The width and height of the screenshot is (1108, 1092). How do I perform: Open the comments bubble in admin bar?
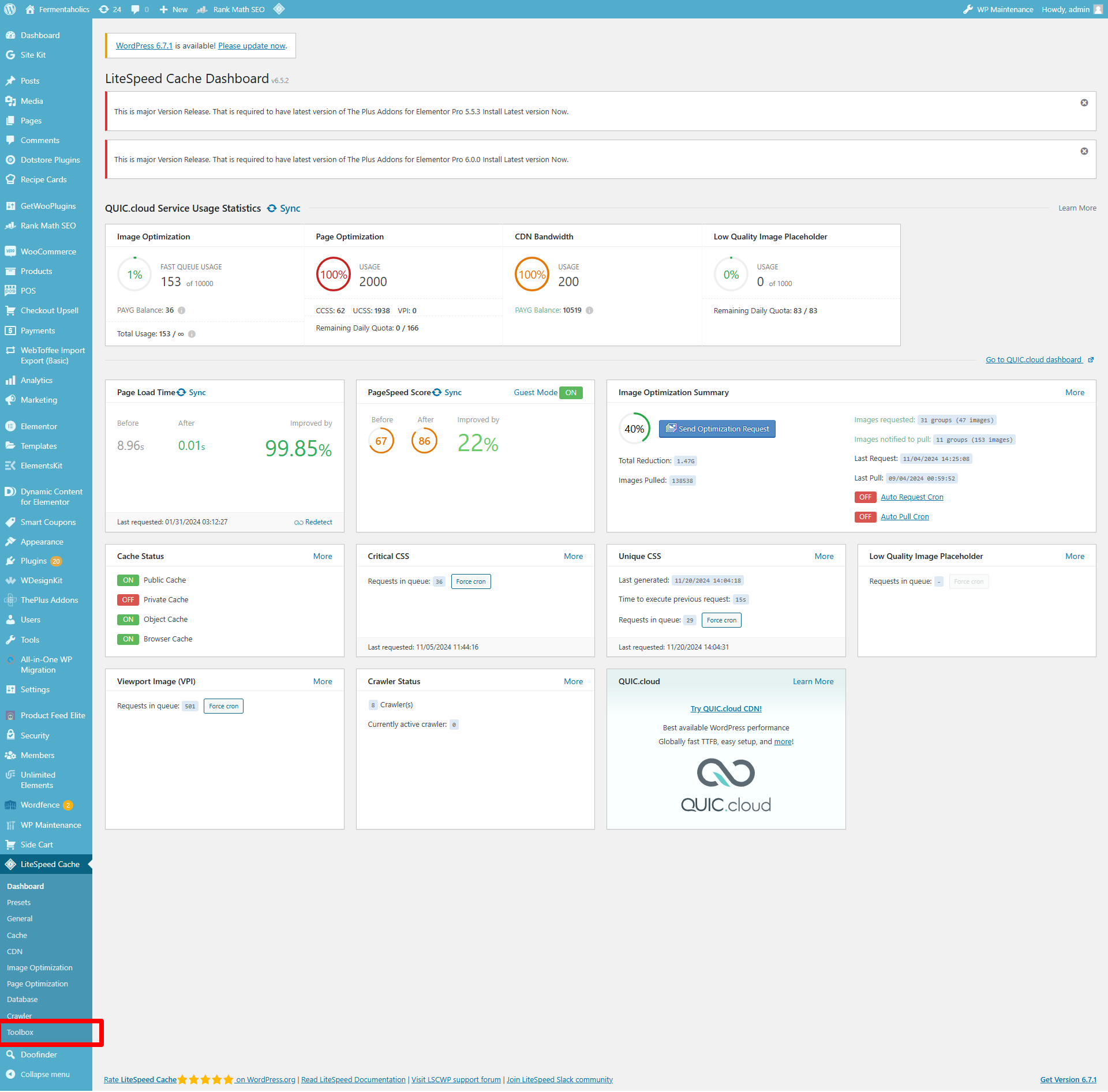point(140,9)
